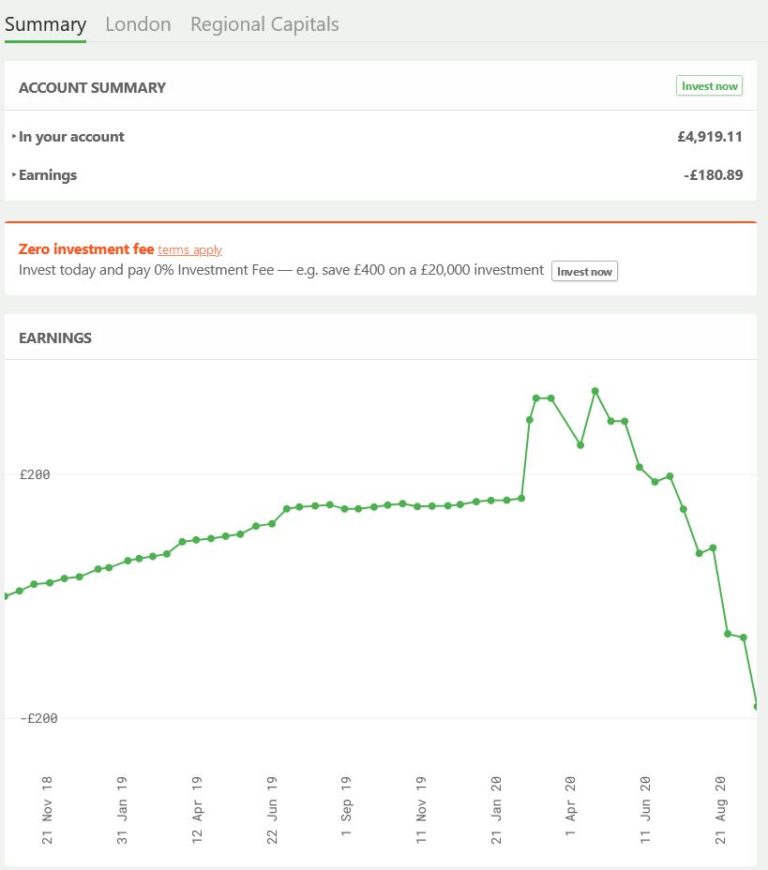Viewport: 768px width, 870px height.
Task: Open the terms apply link
Action: pos(190,250)
